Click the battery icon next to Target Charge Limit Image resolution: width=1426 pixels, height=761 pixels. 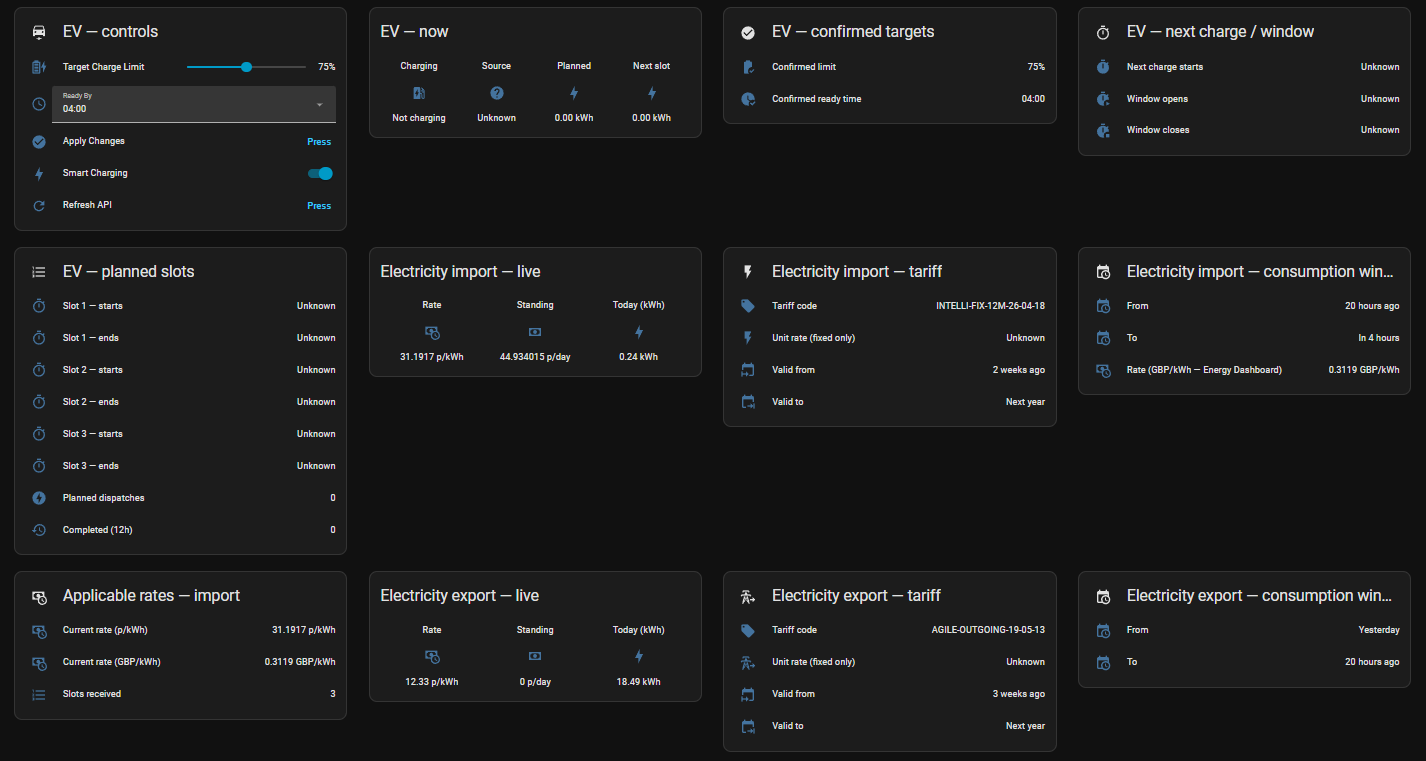click(39, 67)
